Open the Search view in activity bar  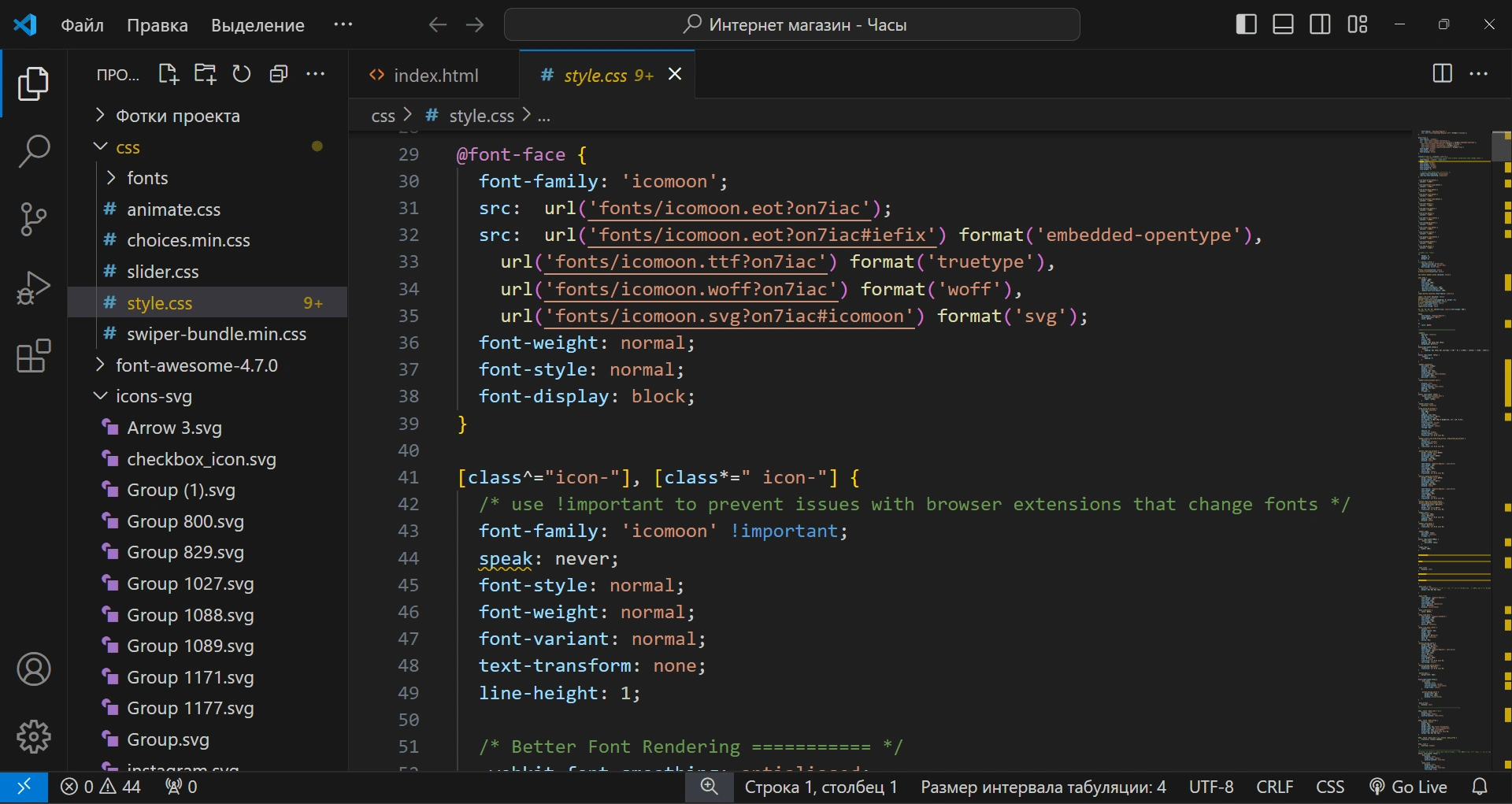click(33, 150)
